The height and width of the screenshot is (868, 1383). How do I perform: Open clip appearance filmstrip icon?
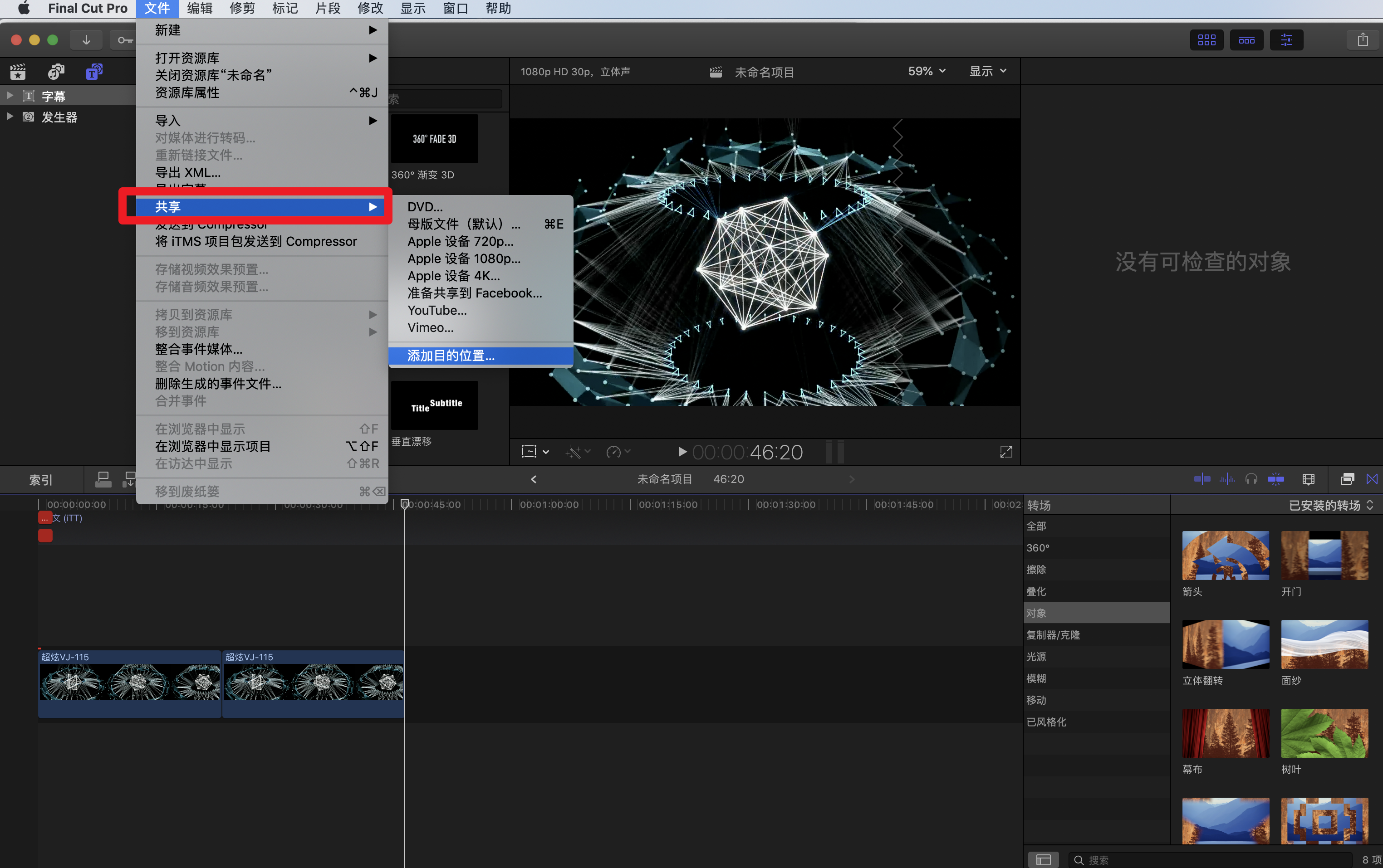click(x=1308, y=479)
